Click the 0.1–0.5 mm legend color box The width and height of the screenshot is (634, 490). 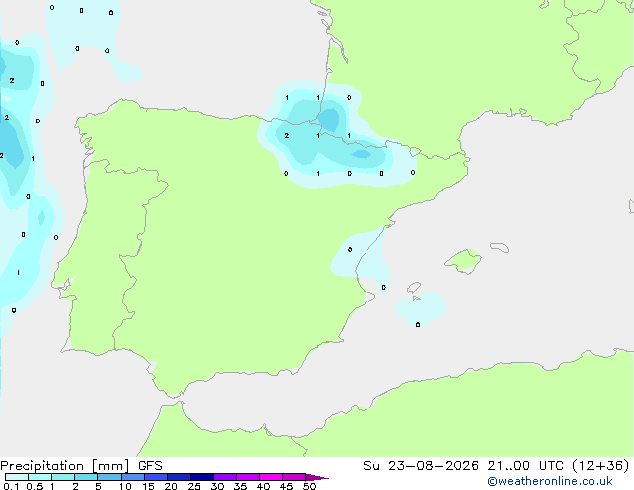17,477
